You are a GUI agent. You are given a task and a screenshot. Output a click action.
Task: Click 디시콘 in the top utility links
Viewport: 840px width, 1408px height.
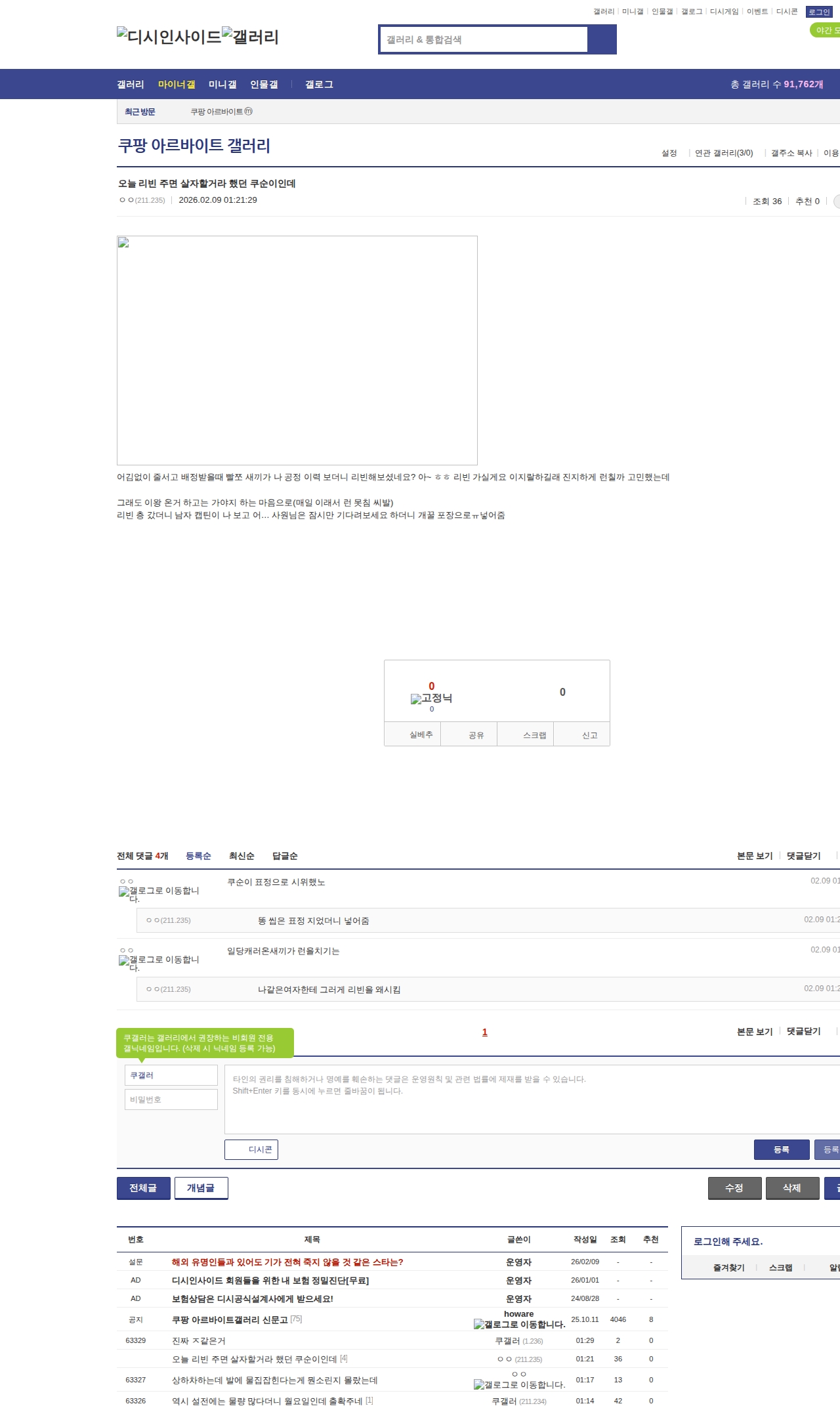pos(787,12)
